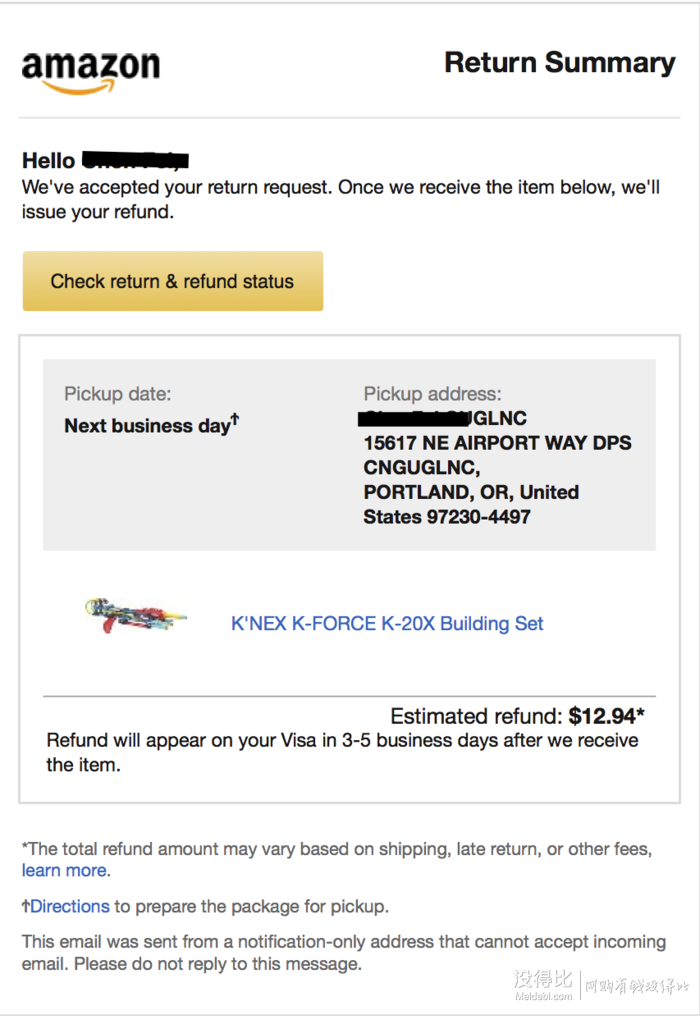Click the dagger symbol before Directions
Screen dimensions: 700x1020
[26, 906]
